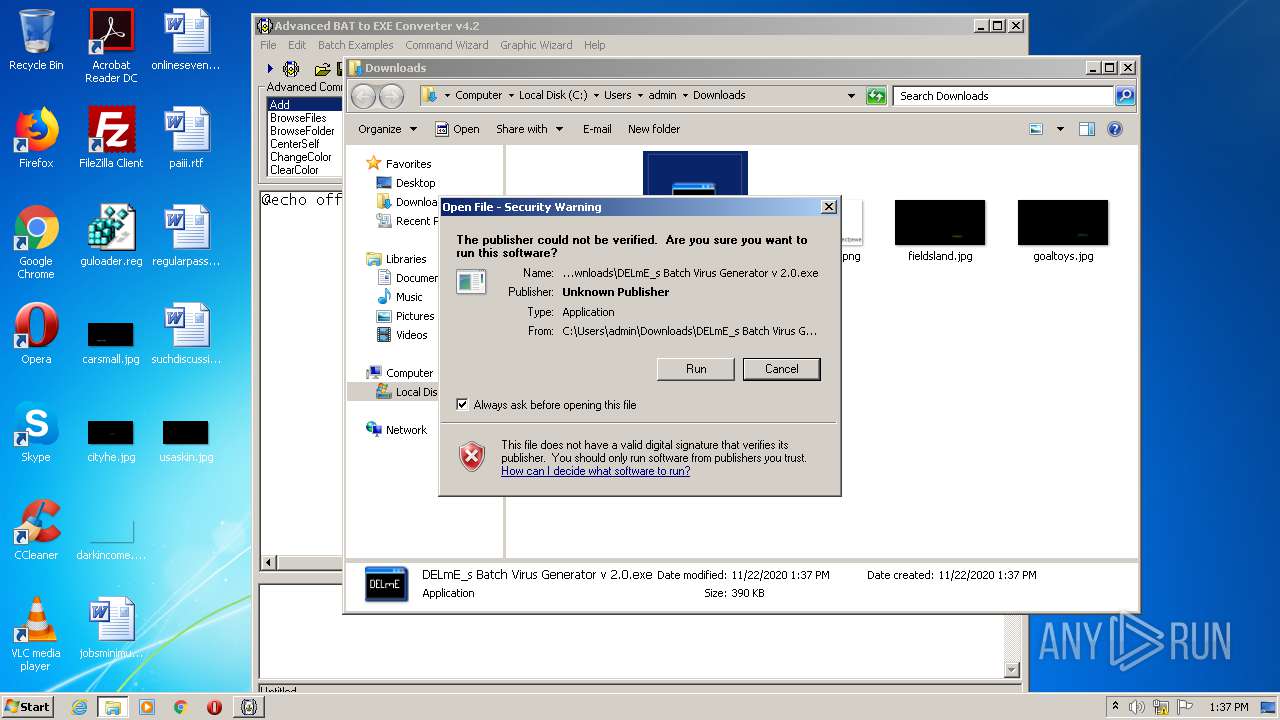Open the Firefox desktop shortcut
The image size is (1280, 720).
tap(36, 138)
